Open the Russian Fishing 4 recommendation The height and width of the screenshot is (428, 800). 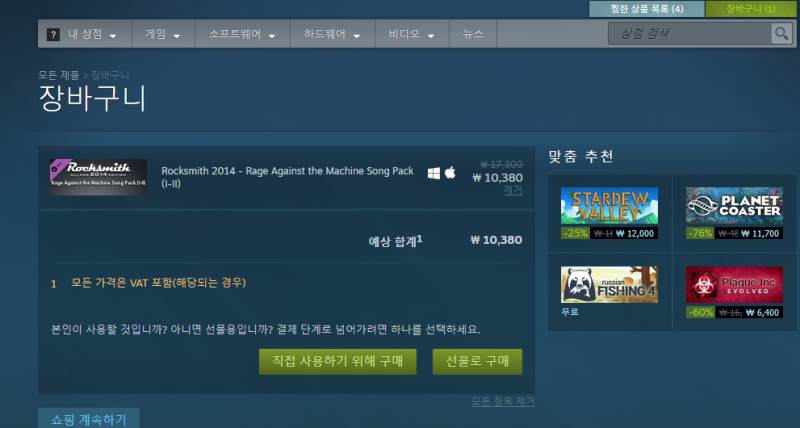[609, 284]
